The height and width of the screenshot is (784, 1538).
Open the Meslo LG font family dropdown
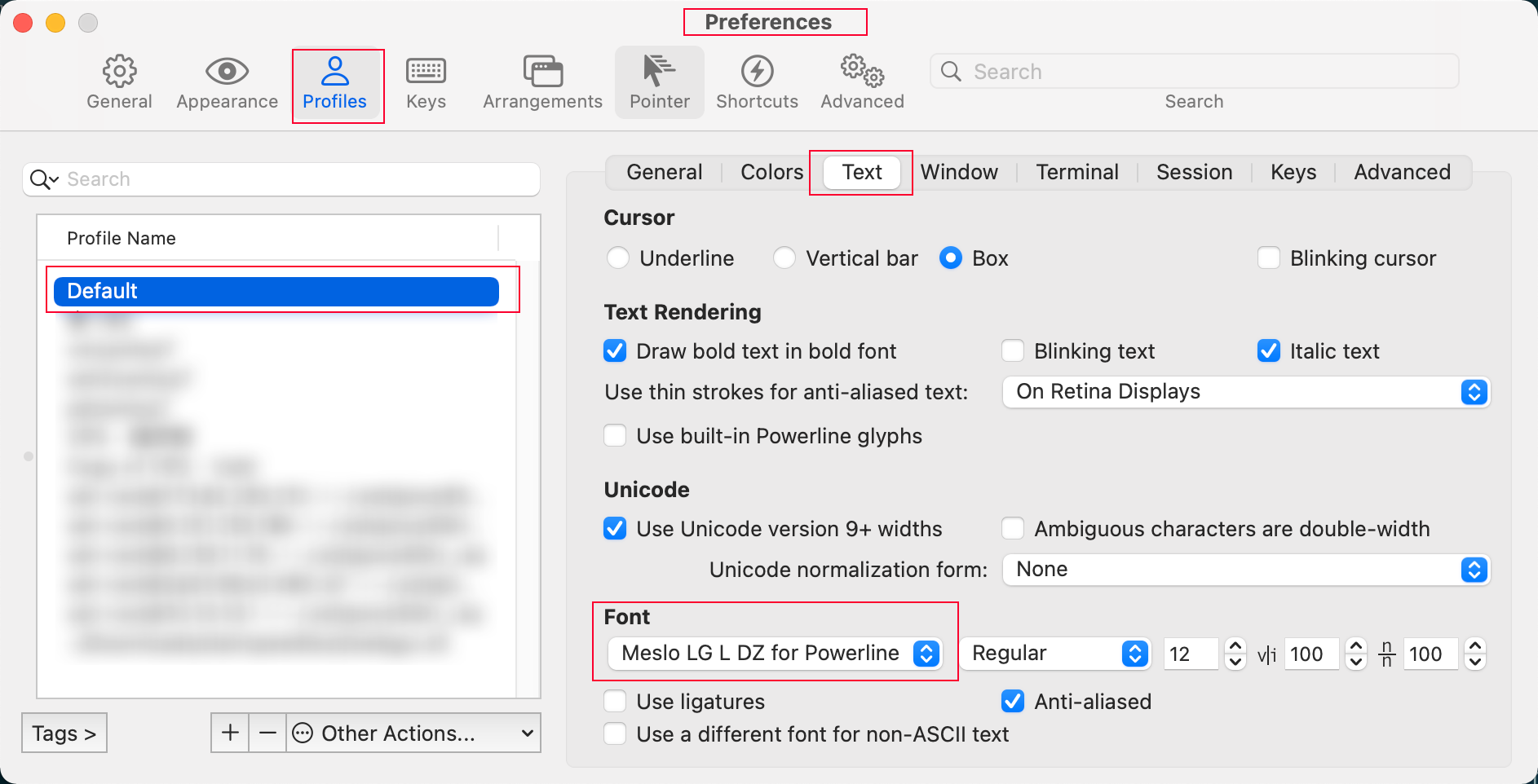[x=775, y=654]
